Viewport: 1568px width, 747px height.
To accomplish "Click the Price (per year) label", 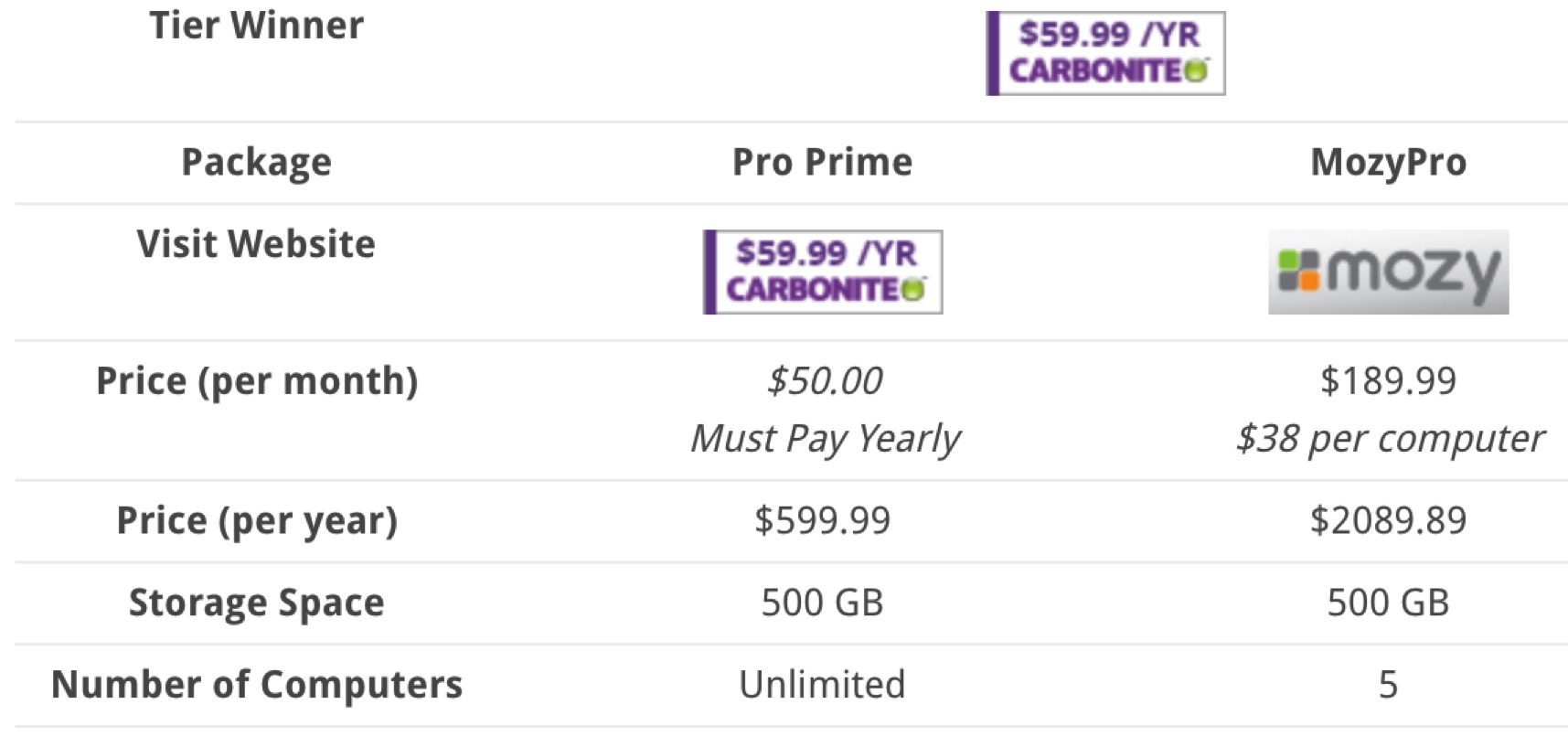I will [x=257, y=521].
